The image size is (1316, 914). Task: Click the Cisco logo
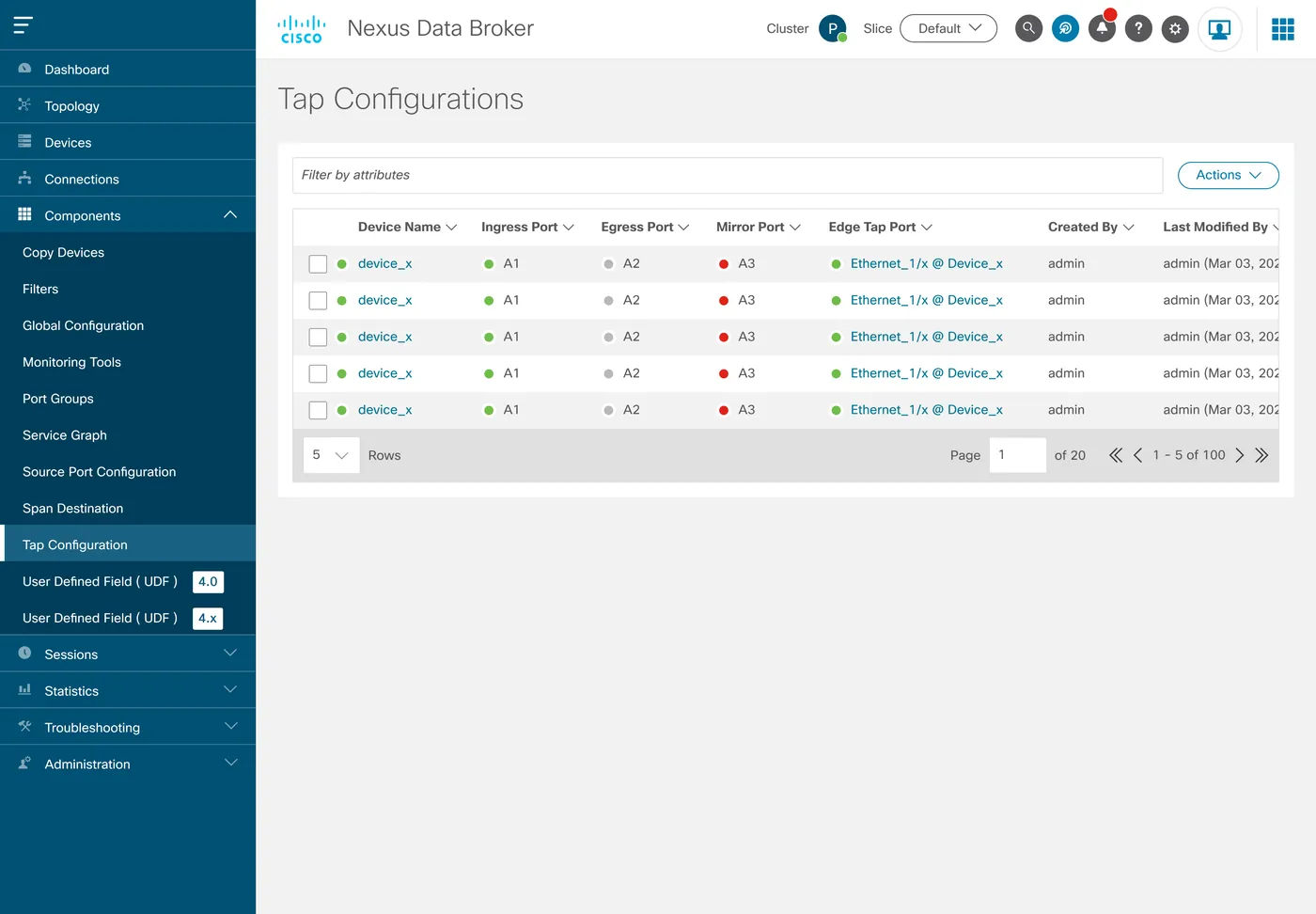[302, 29]
